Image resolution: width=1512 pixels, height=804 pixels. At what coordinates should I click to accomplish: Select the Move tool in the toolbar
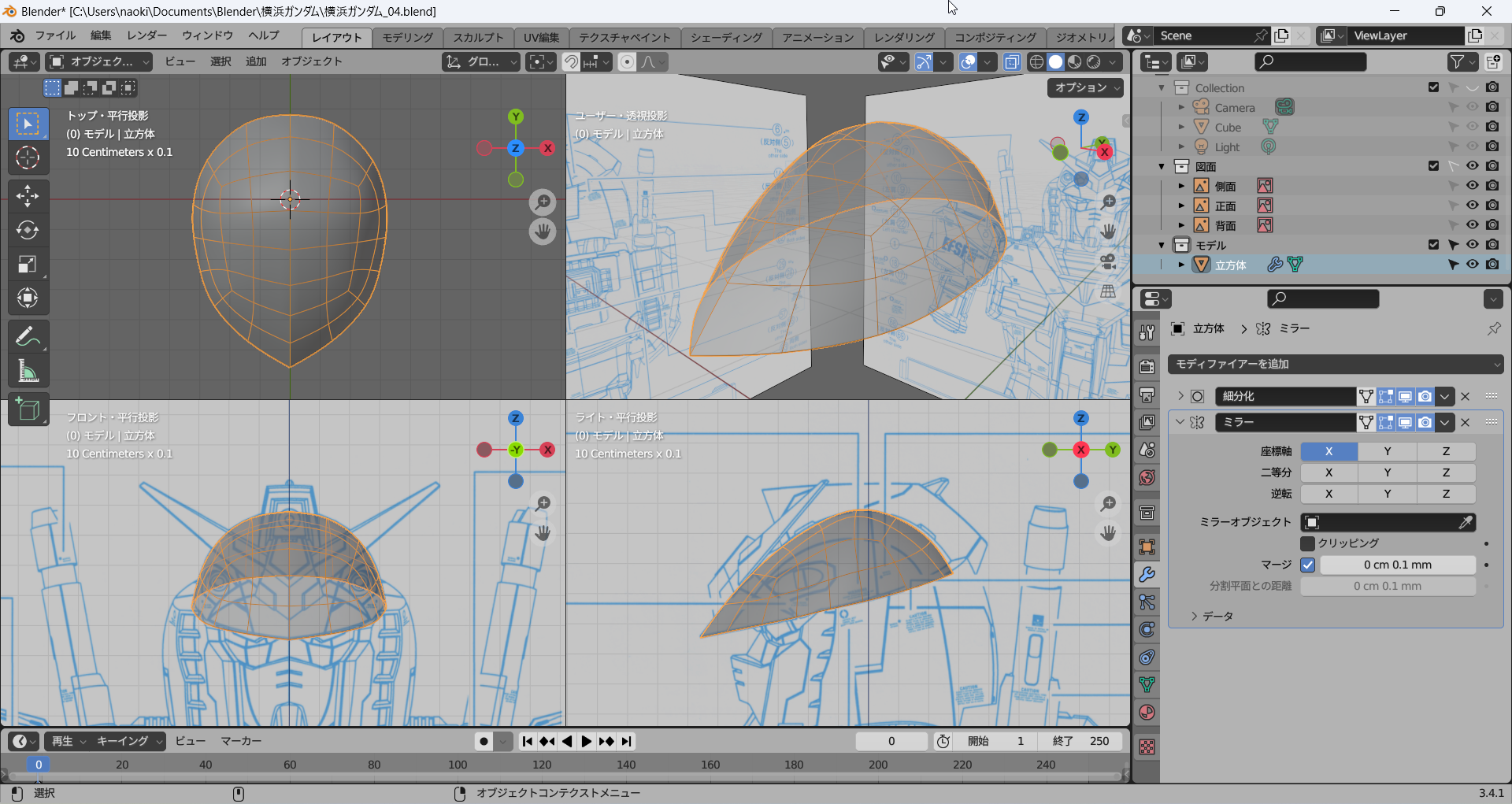[28, 195]
